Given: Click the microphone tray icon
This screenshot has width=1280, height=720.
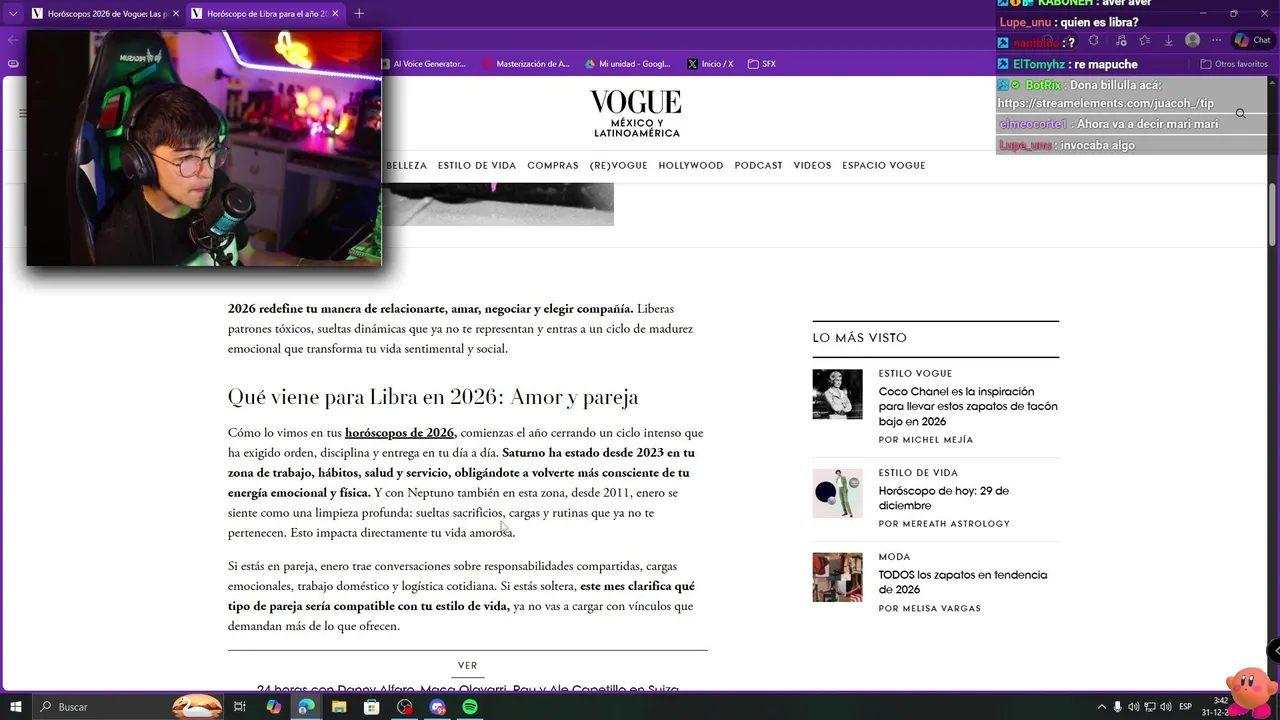Looking at the screenshot, I should click(1118, 707).
